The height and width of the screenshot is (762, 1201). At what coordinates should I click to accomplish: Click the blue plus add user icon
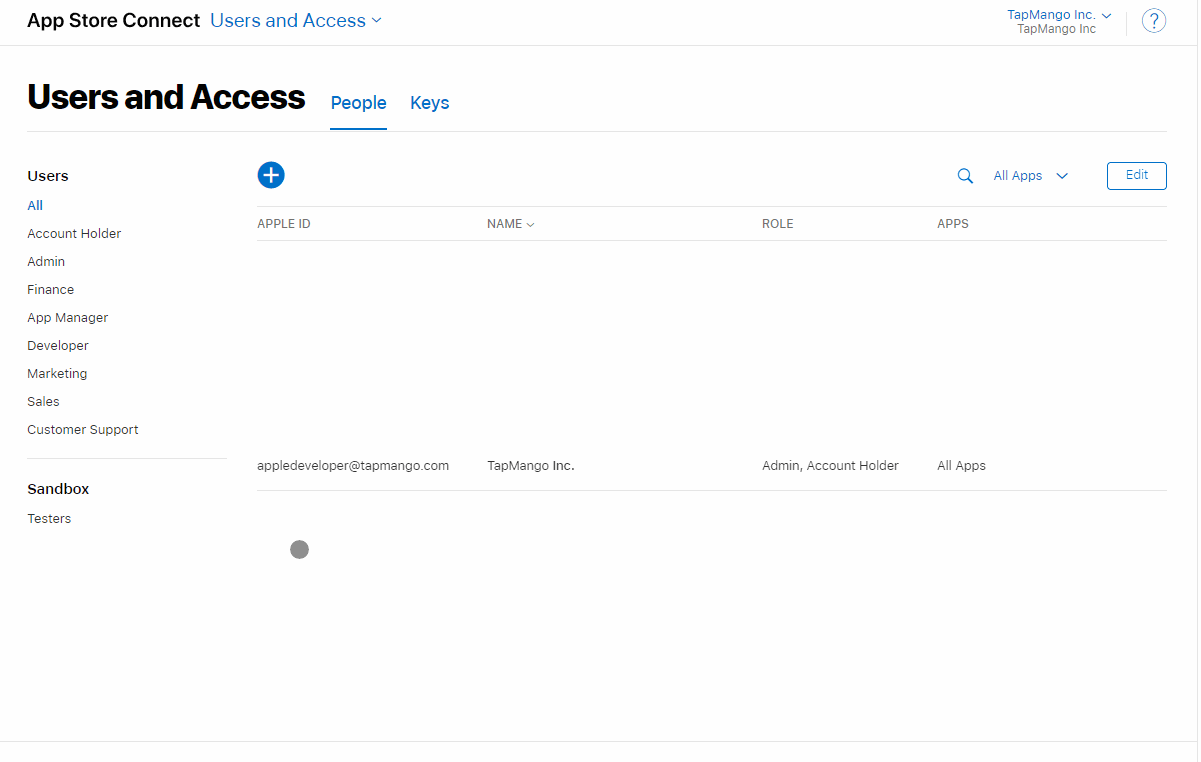[x=271, y=175]
